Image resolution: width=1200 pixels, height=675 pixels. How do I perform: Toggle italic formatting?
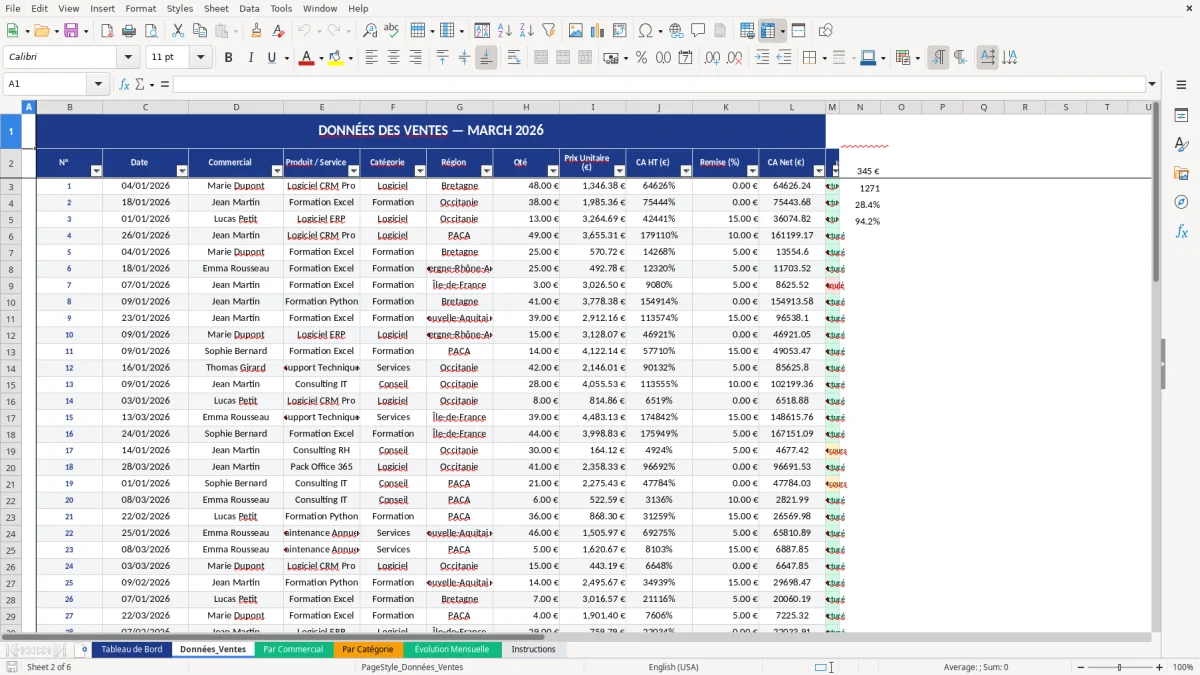point(250,58)
